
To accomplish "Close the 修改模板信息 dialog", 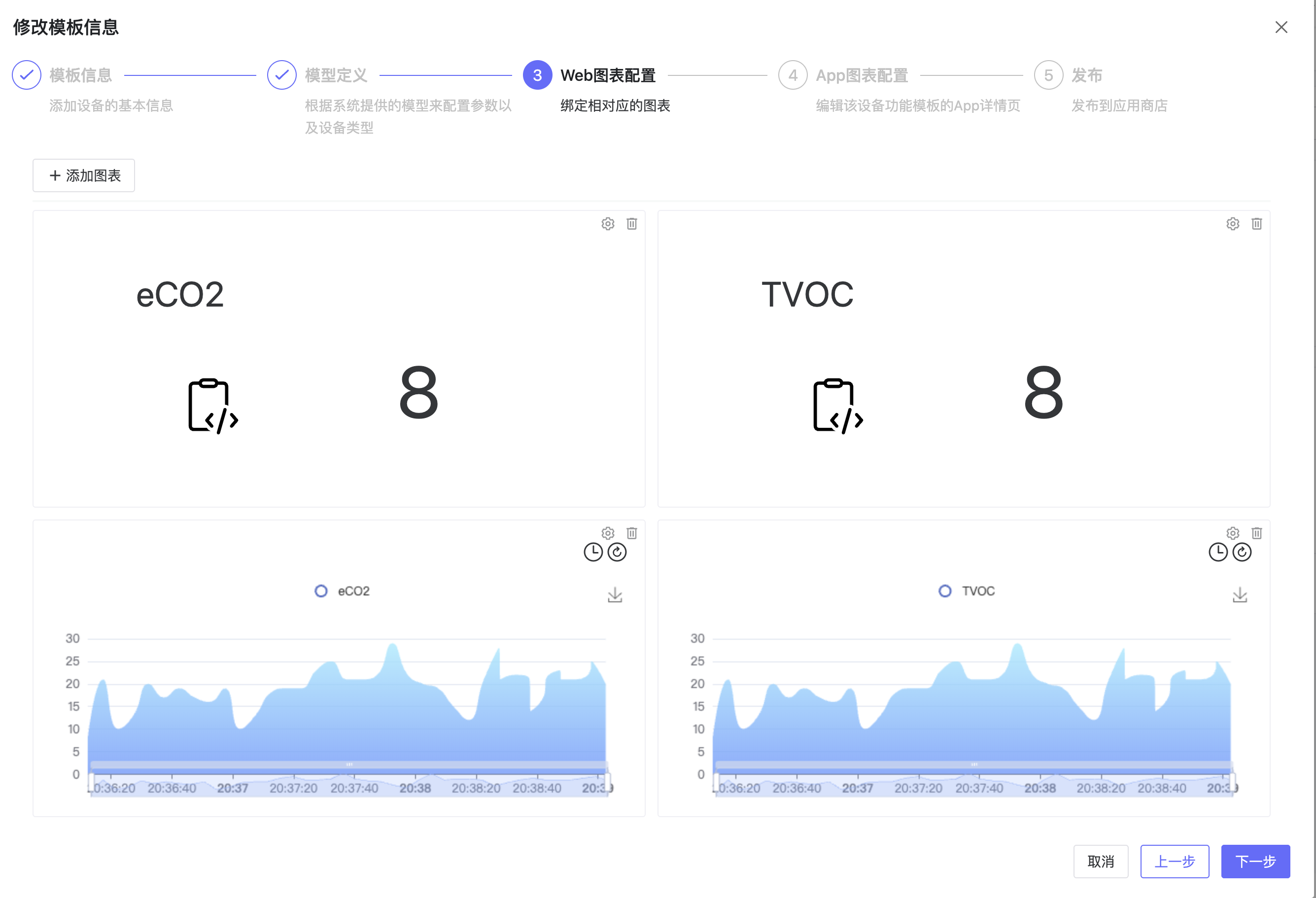I will coord(1281,27).
